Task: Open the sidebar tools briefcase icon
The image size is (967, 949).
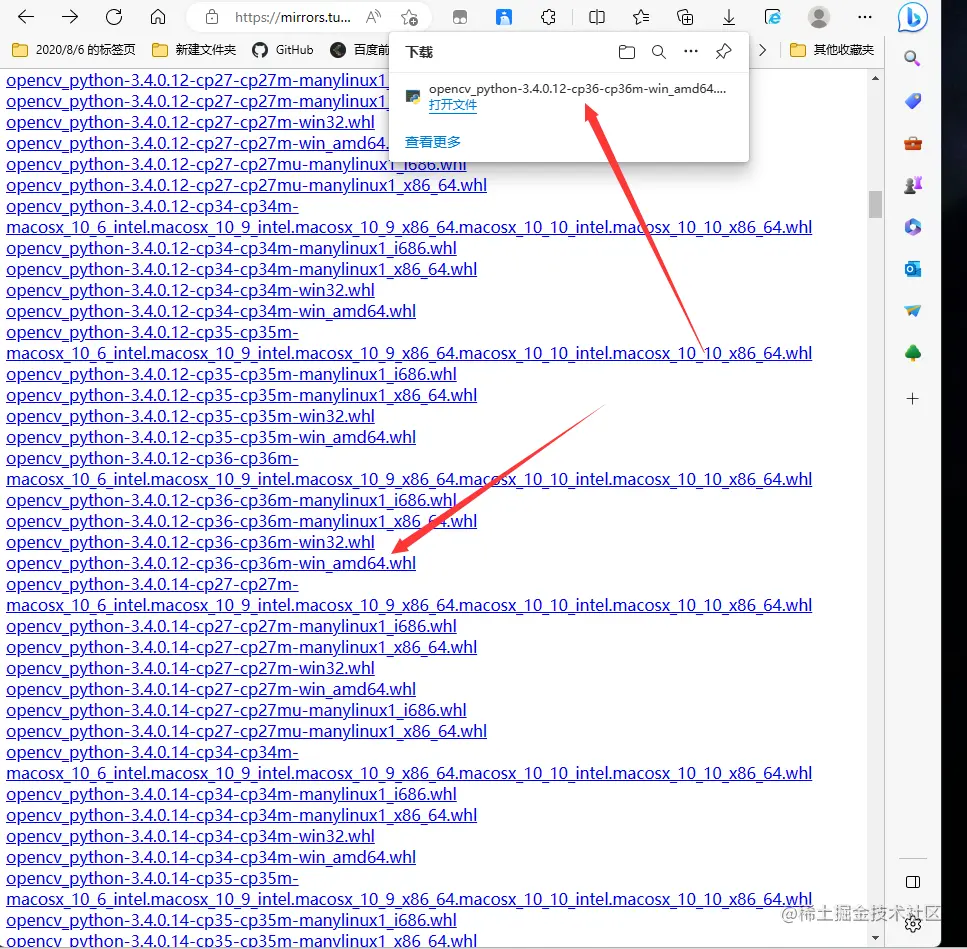Action: tap(913, 144)
